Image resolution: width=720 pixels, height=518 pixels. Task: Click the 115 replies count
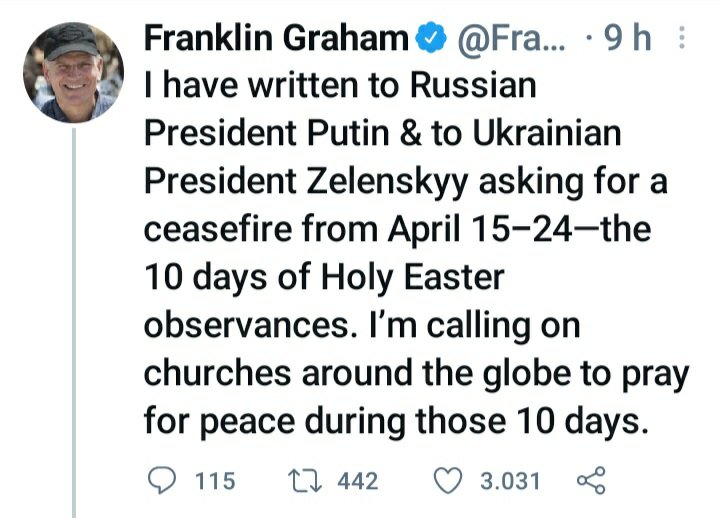(214, 482)
